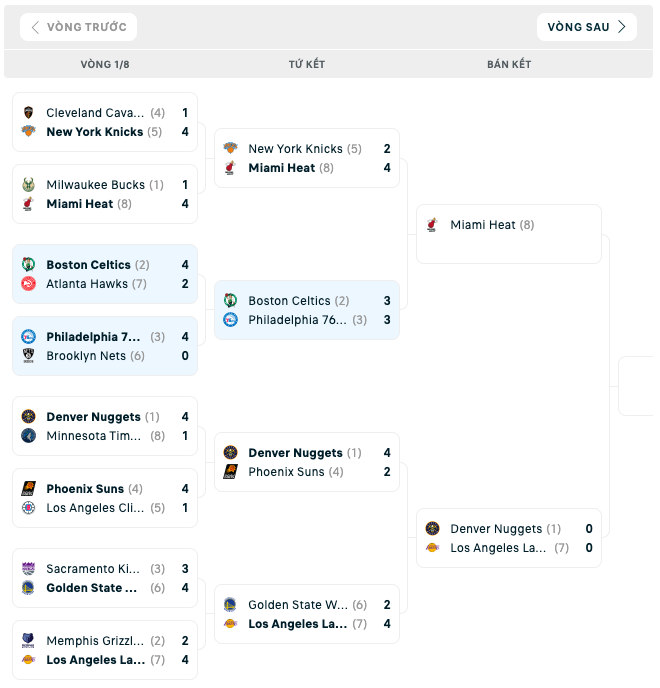The image size is (660, 688).
Task: Click Phoenix Suns logo in Clippers matchup
Action: coord(29,488)
